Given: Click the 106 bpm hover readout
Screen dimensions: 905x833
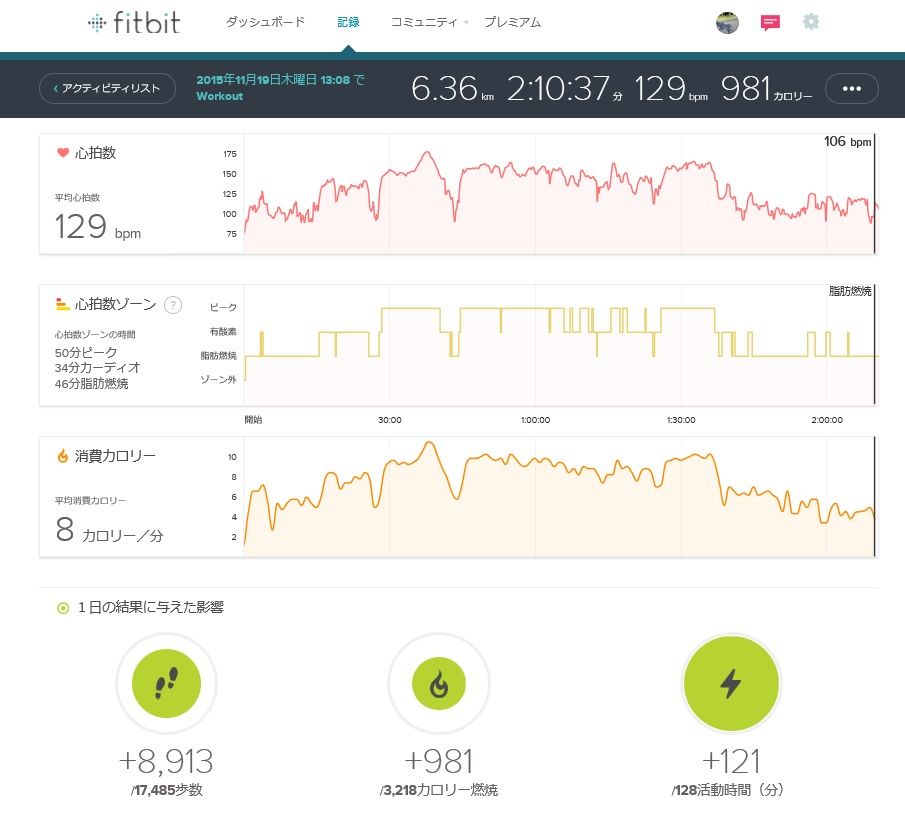Looking at the screenshot, I should [847, 141].
